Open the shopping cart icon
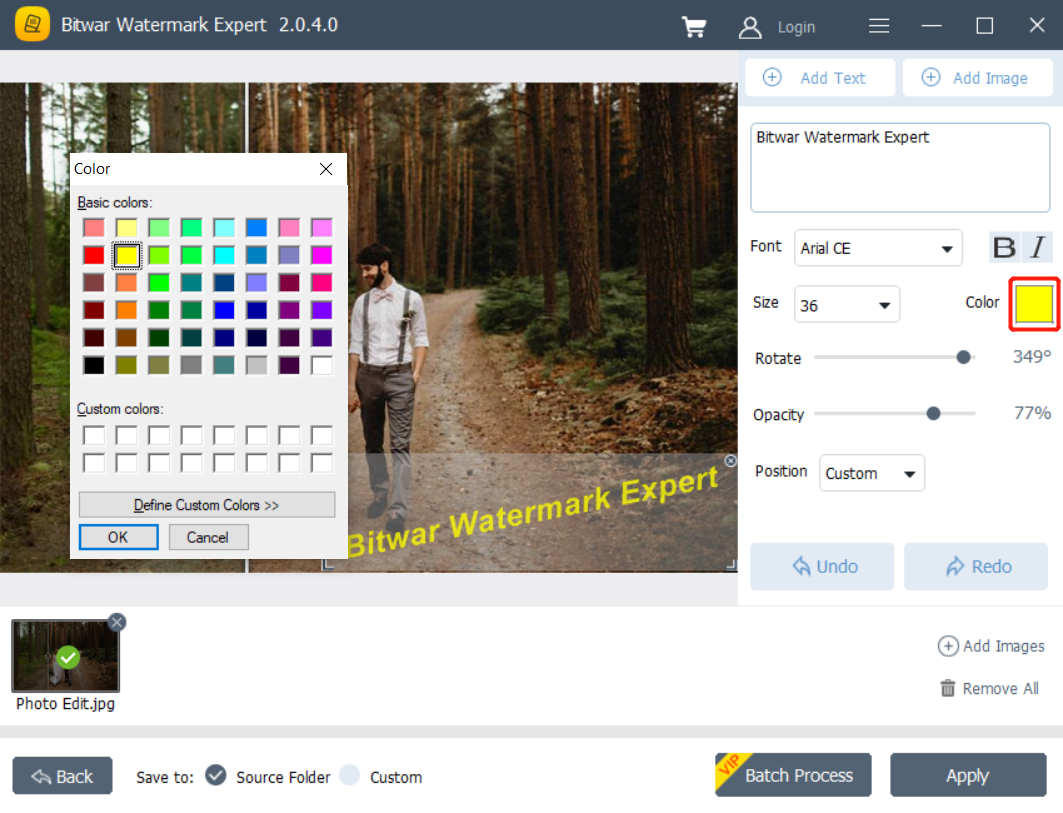The height and width of the screenshot is (813, 1063). [694, 26]
